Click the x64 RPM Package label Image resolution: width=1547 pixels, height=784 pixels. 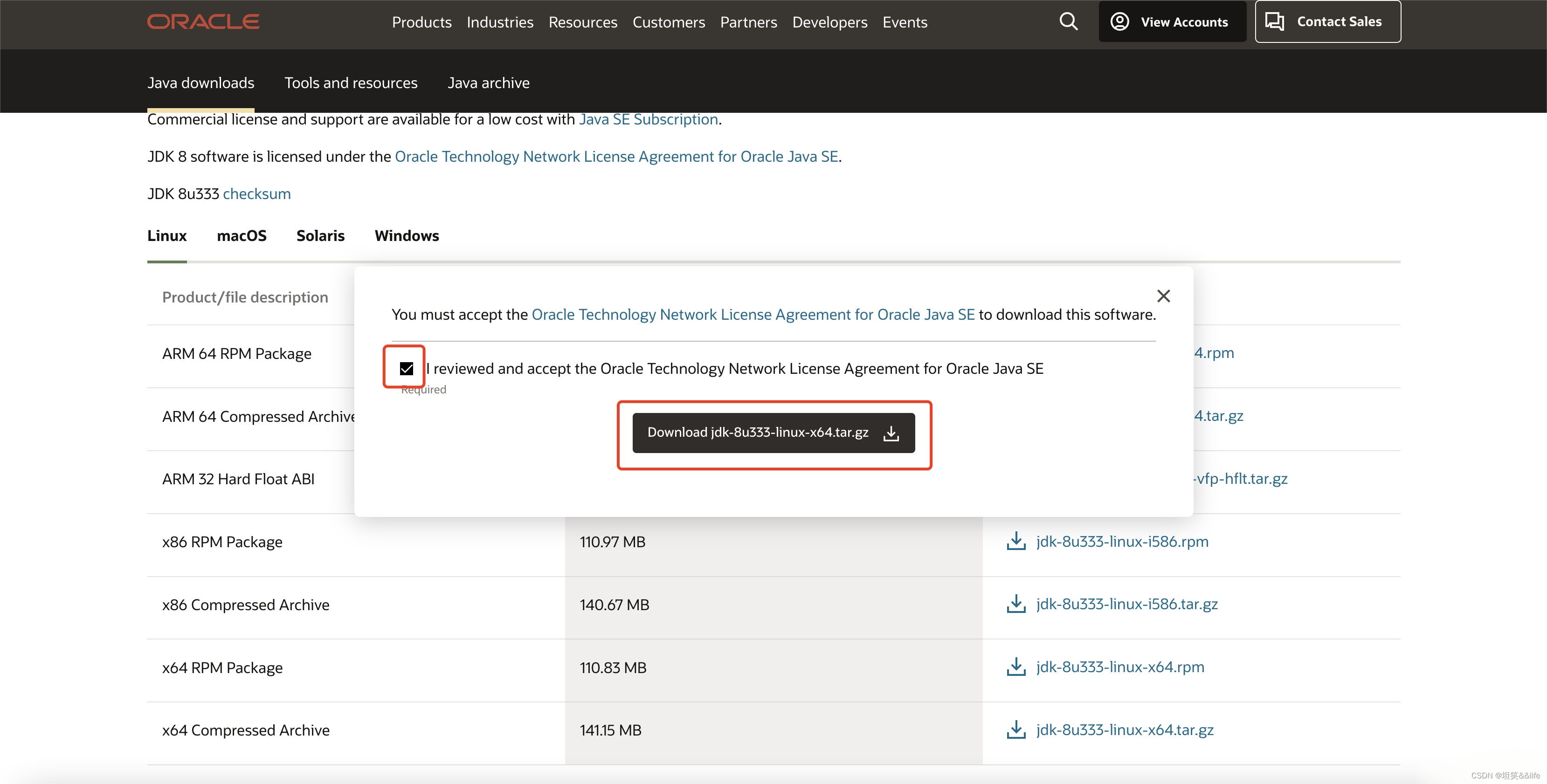click(222, 667)
